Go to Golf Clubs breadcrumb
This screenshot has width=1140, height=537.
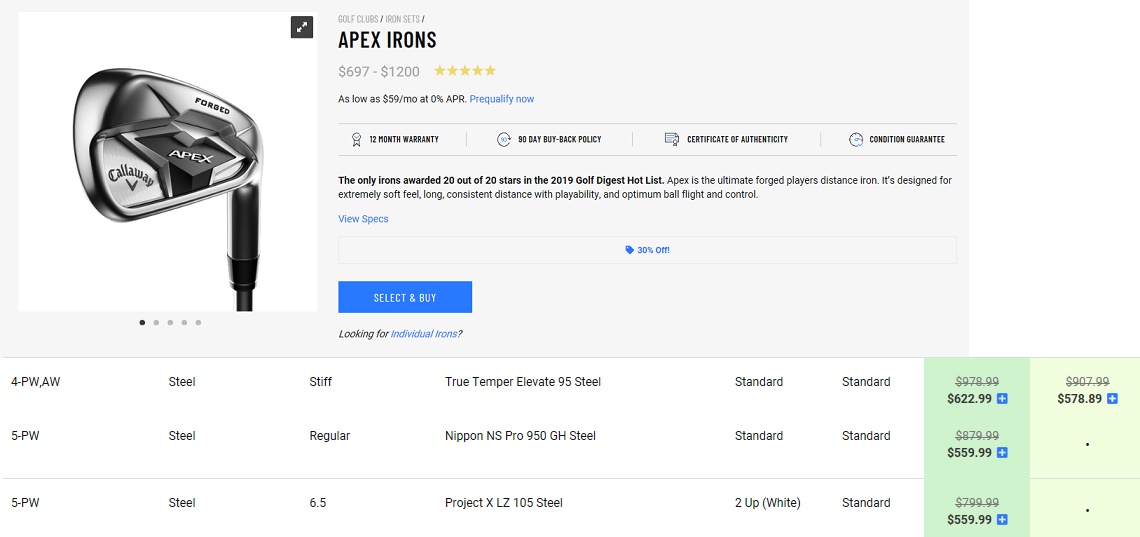coord(358,19)
